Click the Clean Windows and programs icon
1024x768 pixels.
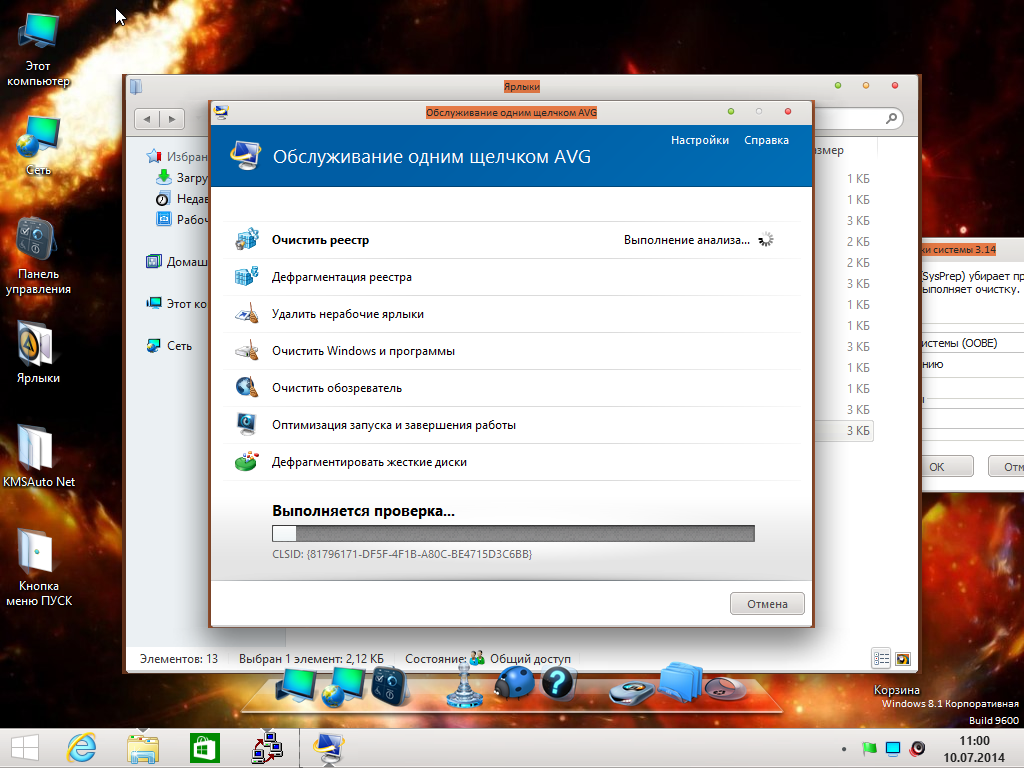247,351
